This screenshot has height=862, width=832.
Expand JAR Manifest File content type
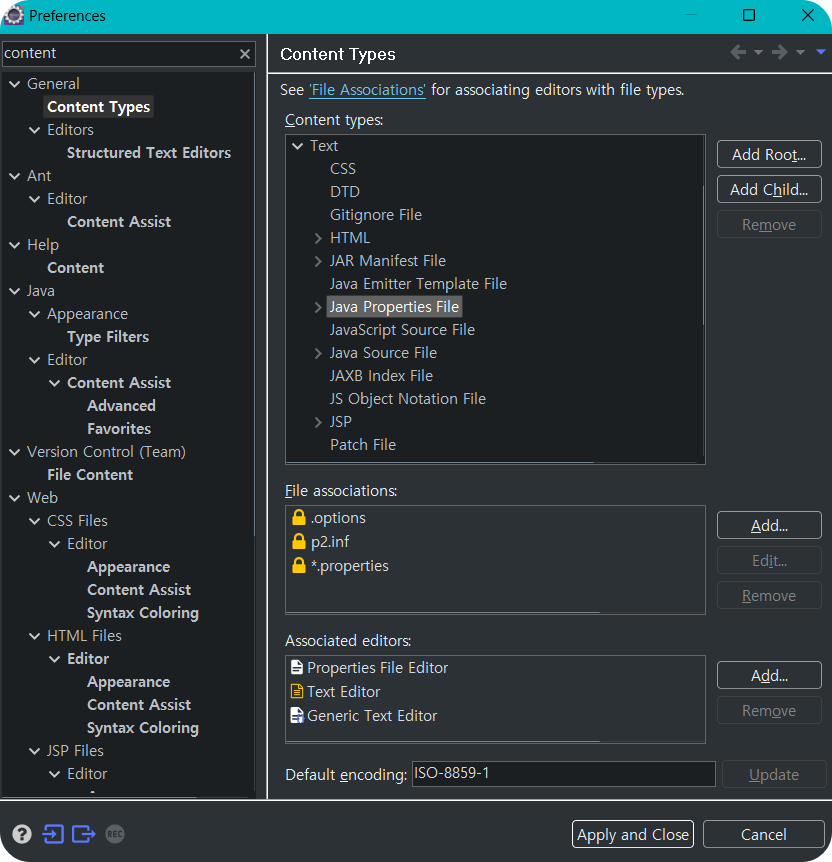pyautogui.click(x=318, y=261)
